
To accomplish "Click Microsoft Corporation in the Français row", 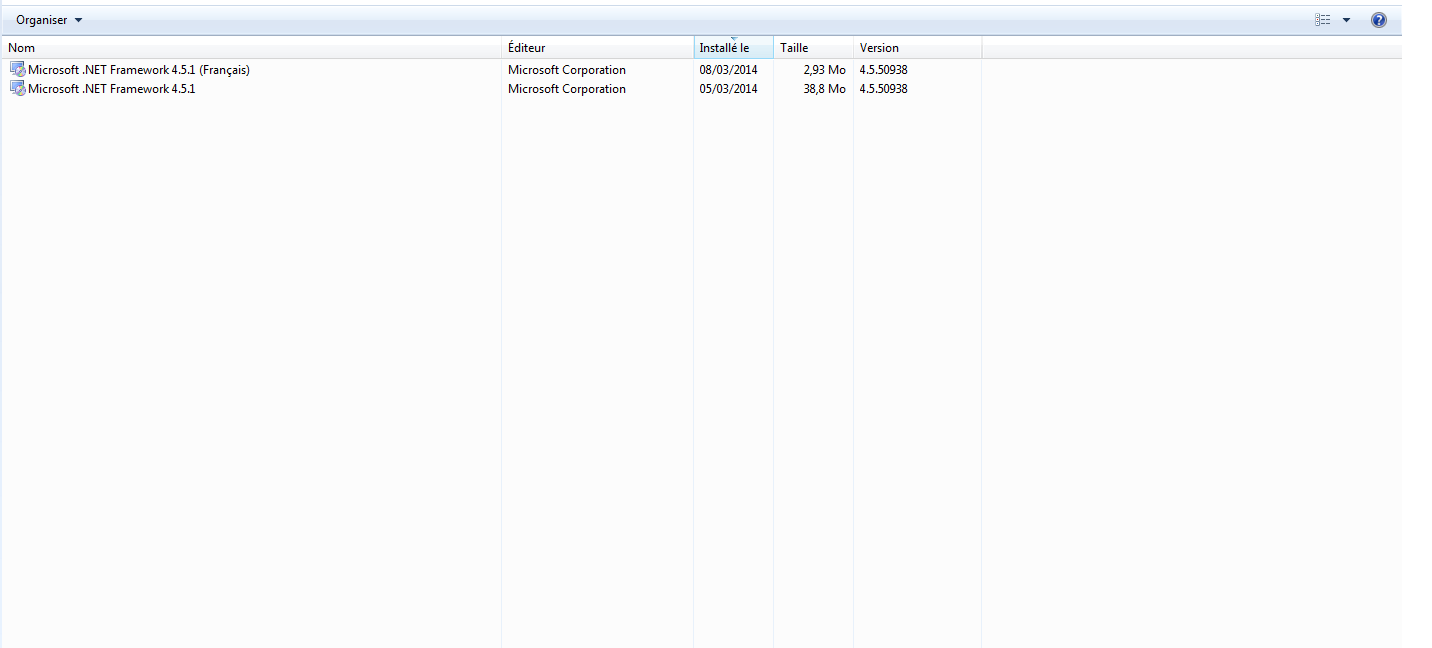I will tap(567, 70).
